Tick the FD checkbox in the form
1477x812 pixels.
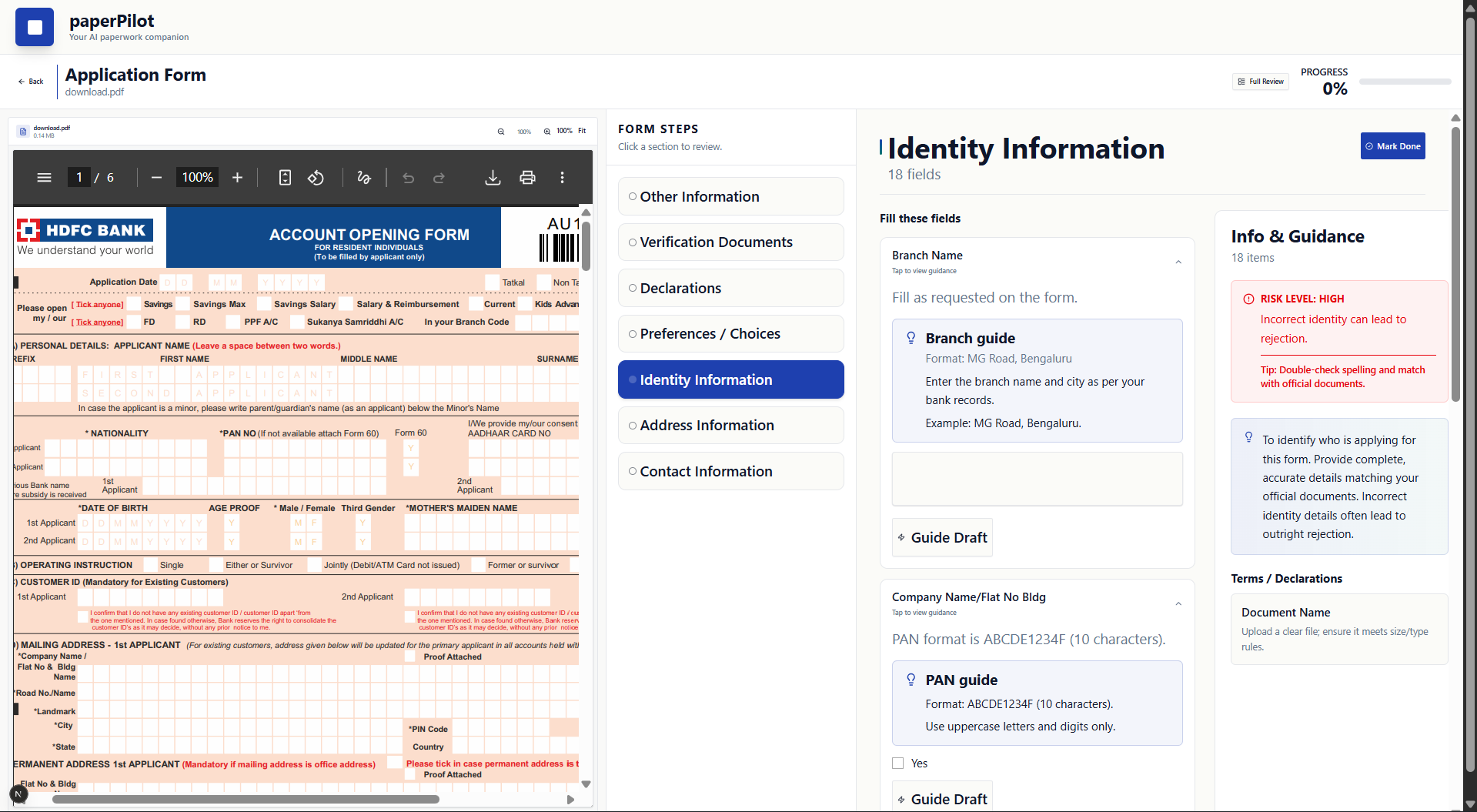coord(135,322)
